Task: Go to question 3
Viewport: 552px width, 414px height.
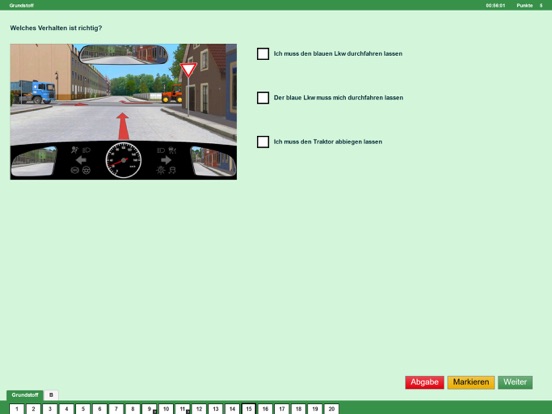Action: tap(50, 409)
